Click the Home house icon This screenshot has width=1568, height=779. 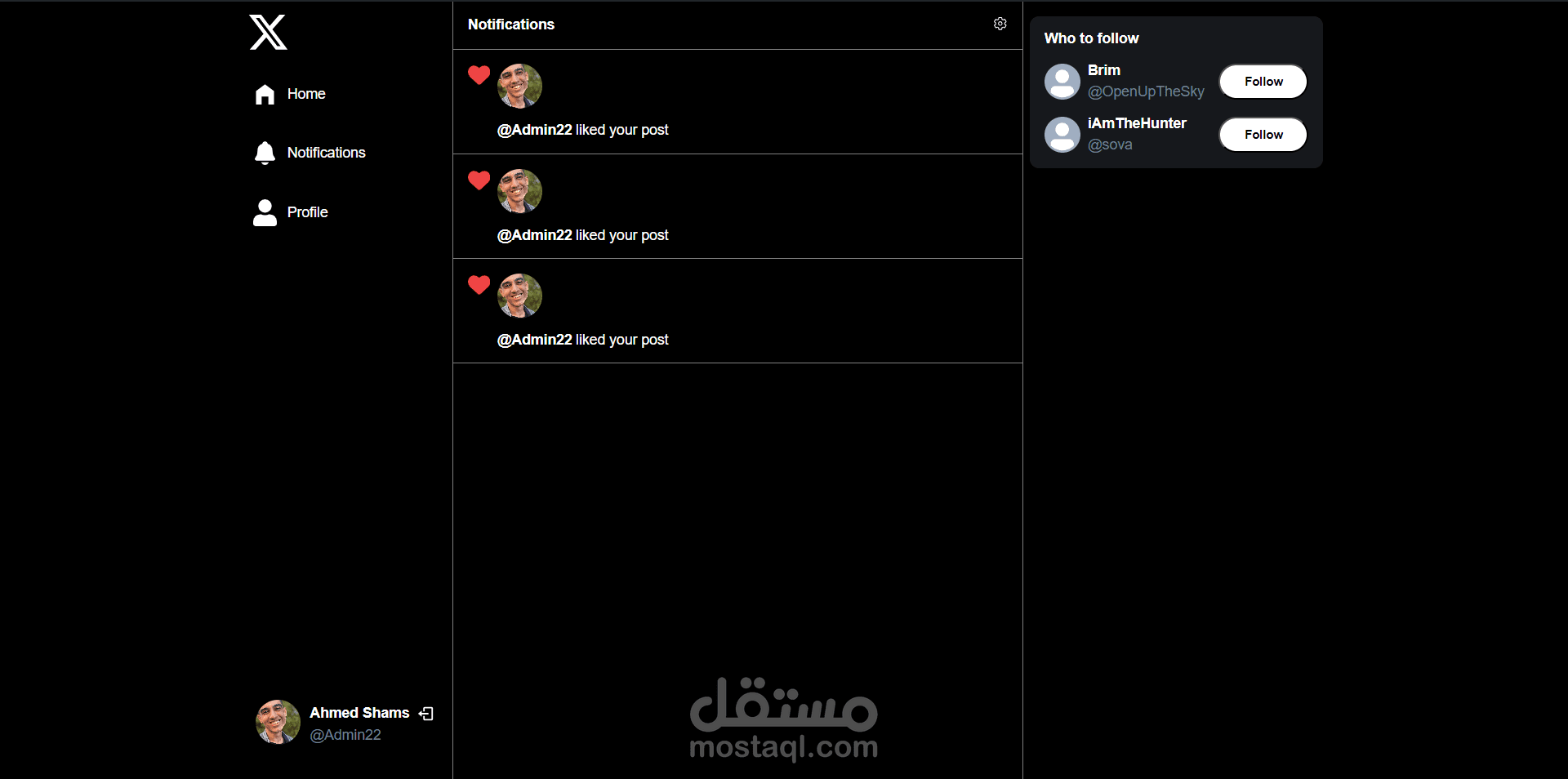[265, 95]
